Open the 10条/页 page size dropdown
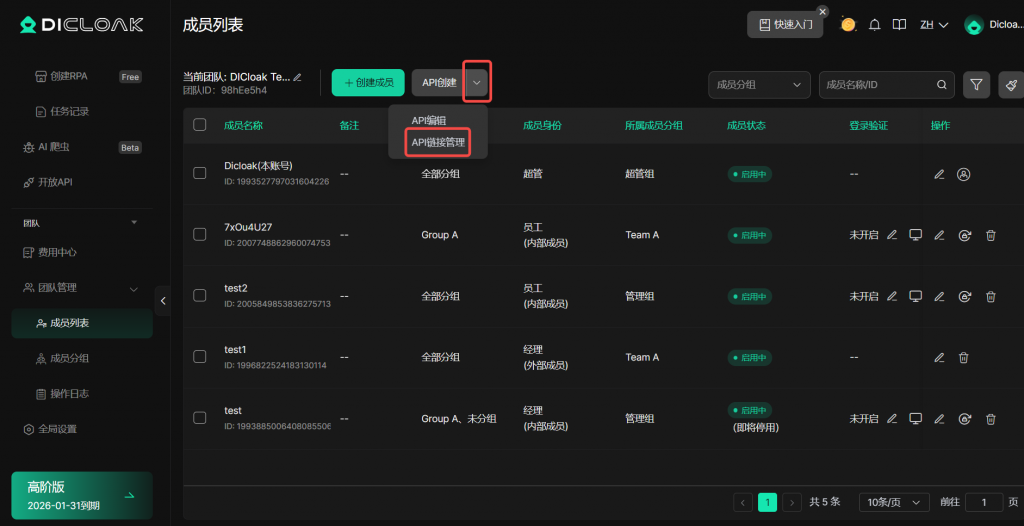Image resolution: width=1024 pixels, height=526 pixels. click(x=894, y=502)
